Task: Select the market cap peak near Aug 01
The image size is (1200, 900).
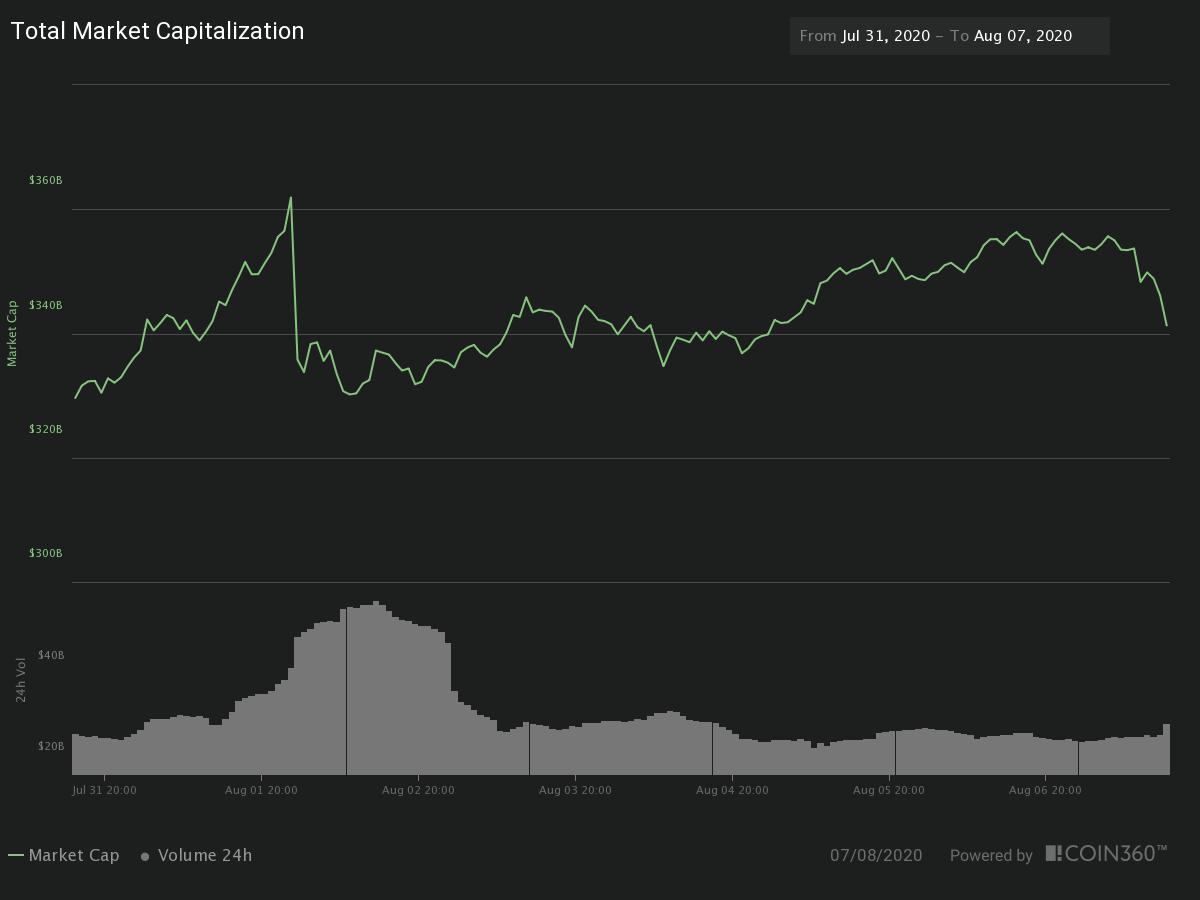Action: [x=291, y=198]
